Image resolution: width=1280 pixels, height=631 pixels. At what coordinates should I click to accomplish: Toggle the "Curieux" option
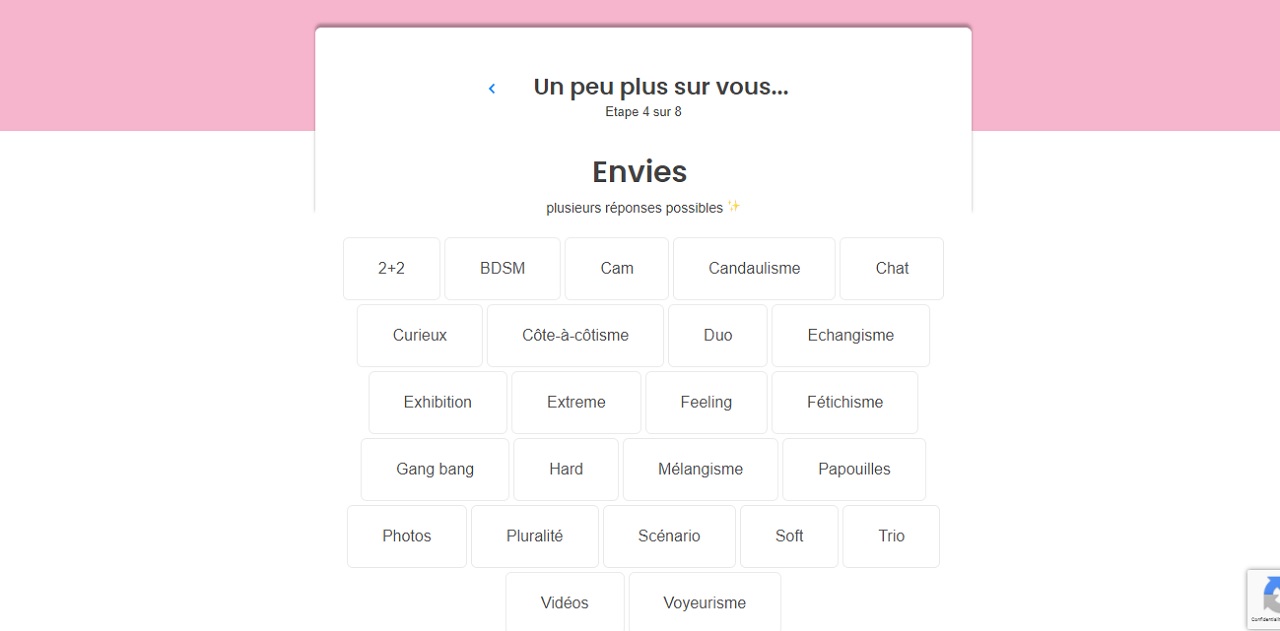419,335
